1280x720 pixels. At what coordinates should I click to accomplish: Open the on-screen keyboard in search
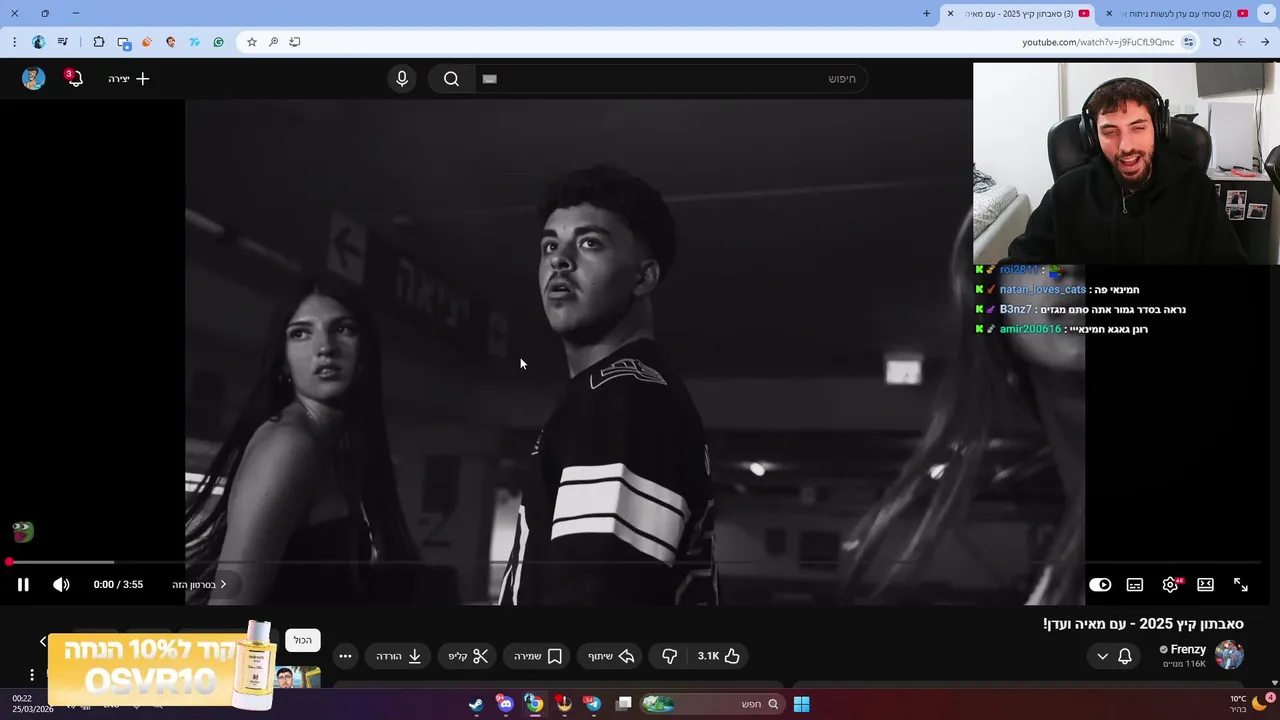click(x=489, y=79)
